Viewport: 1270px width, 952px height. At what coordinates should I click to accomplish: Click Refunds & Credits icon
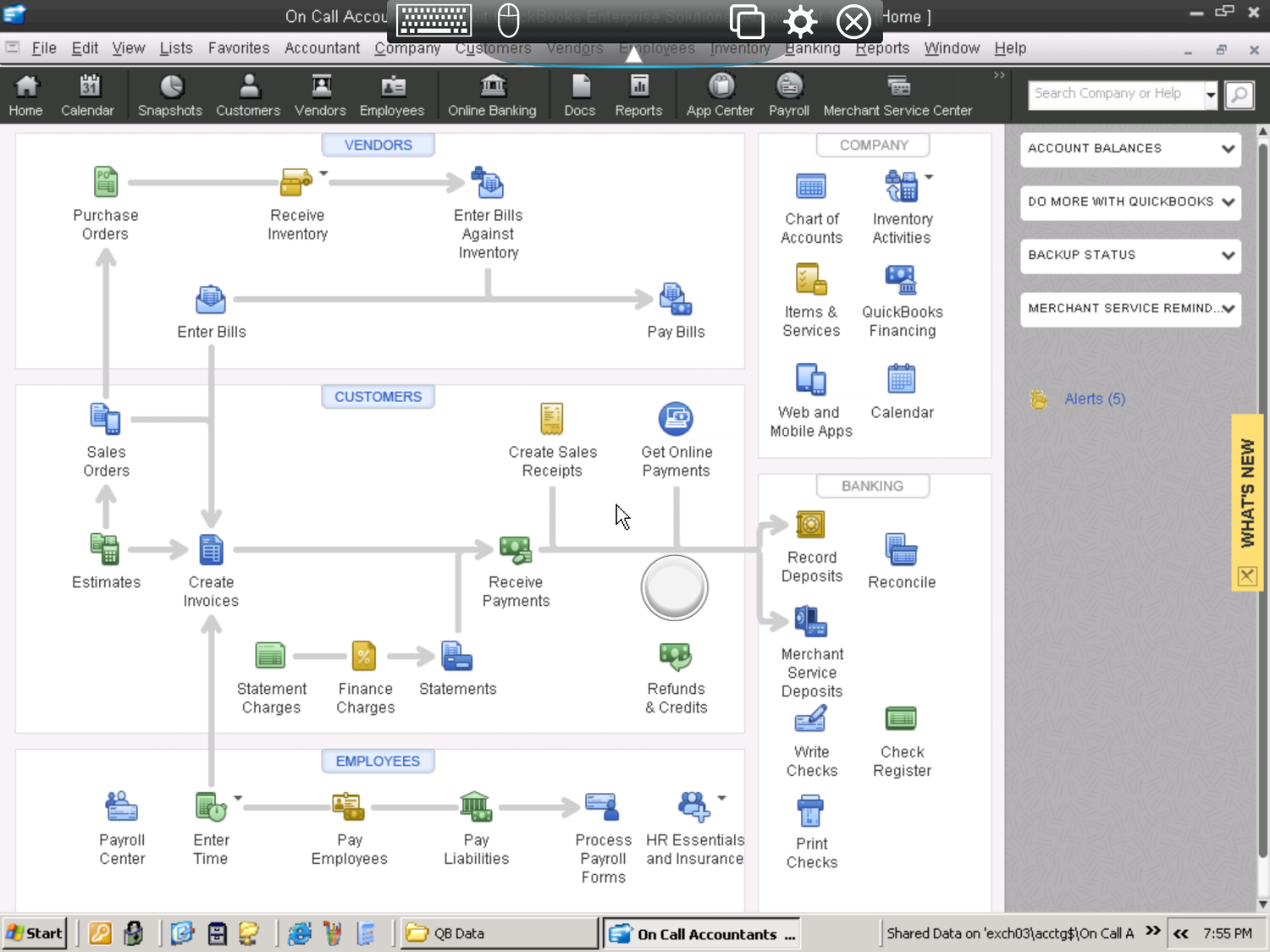click(676, 656)
